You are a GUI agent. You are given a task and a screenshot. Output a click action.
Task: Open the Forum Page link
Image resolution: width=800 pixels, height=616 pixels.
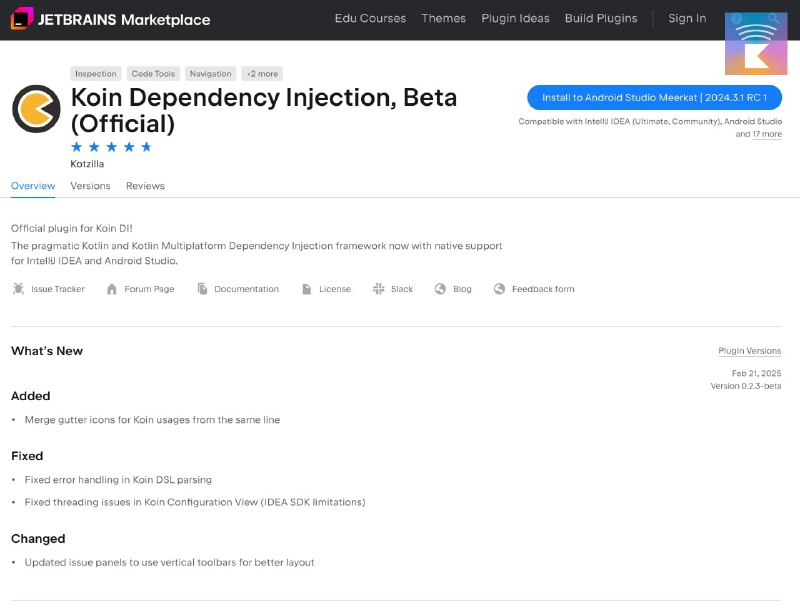pos(149,289)
